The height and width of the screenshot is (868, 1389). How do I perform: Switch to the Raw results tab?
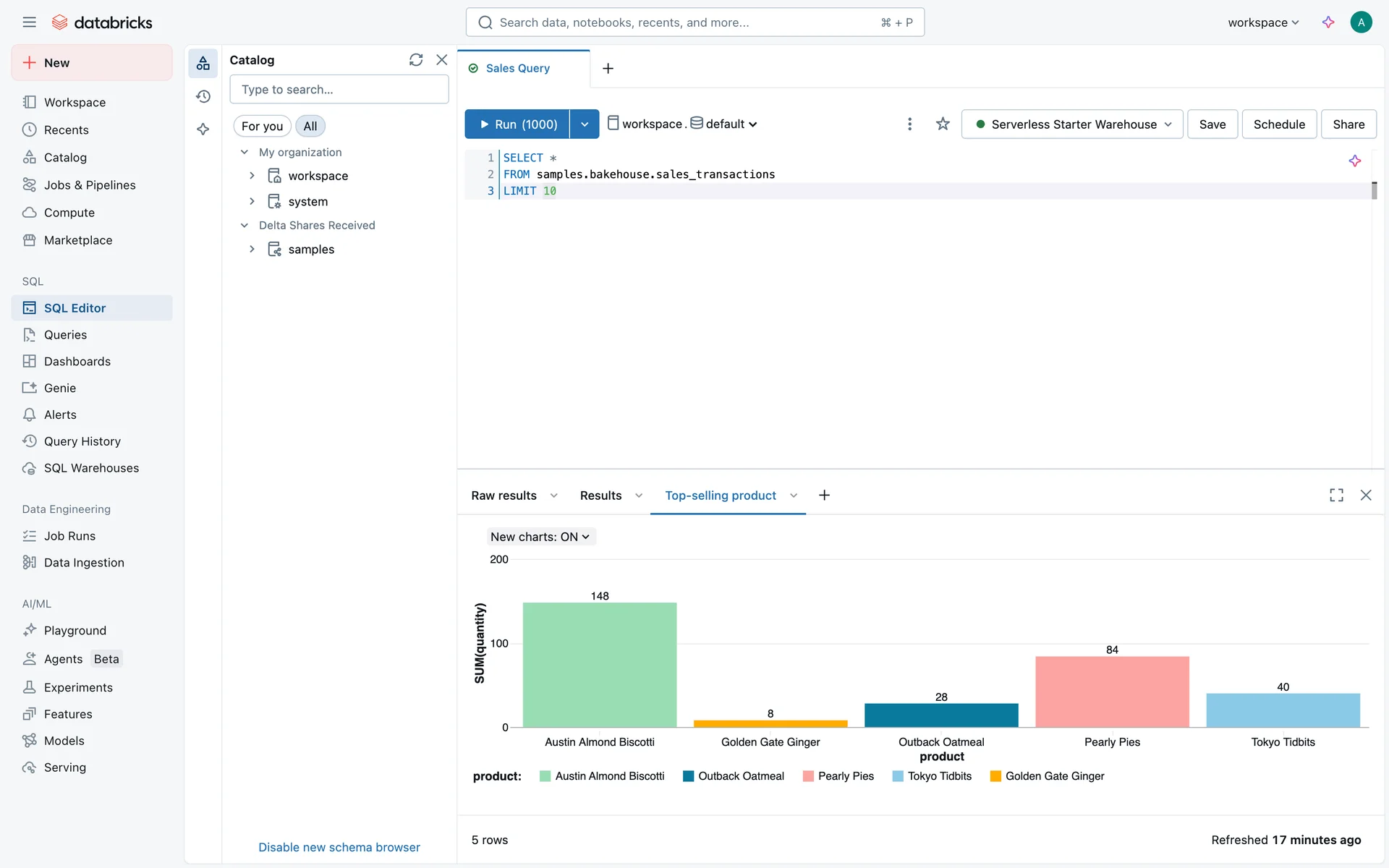pyautogui.click(x=504, y=495)
